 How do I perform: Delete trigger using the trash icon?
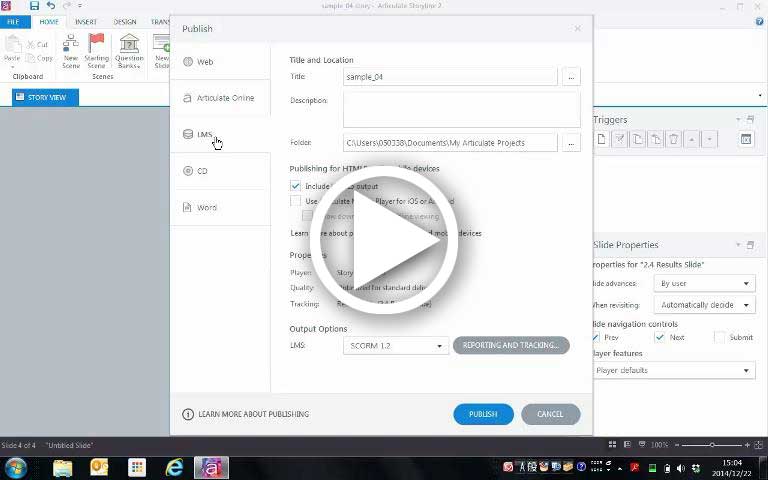click(673, 140)
